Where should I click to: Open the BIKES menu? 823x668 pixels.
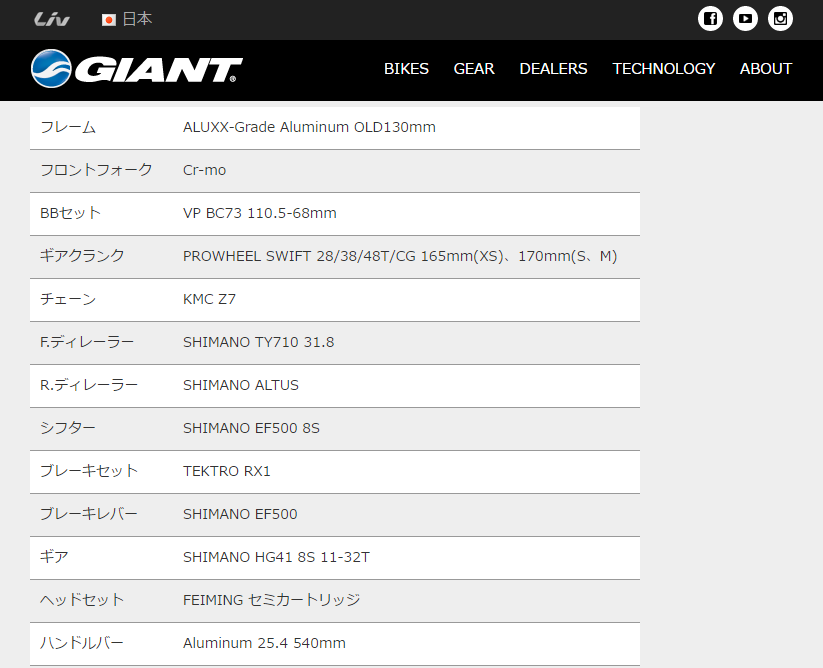pyautogui.click(x=406, y=69)
